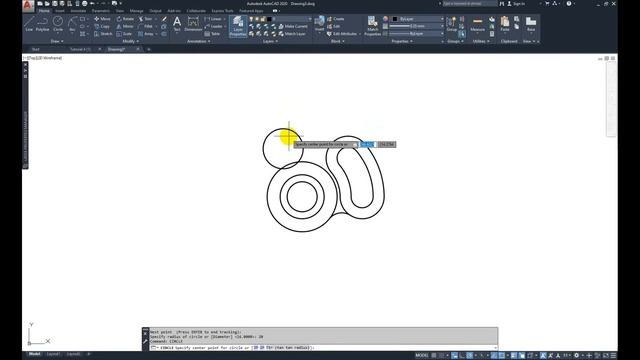The width and height of the screenshot is (640, 360).
Task: Close the Drawing2 file tab
Action: [138, 49]
